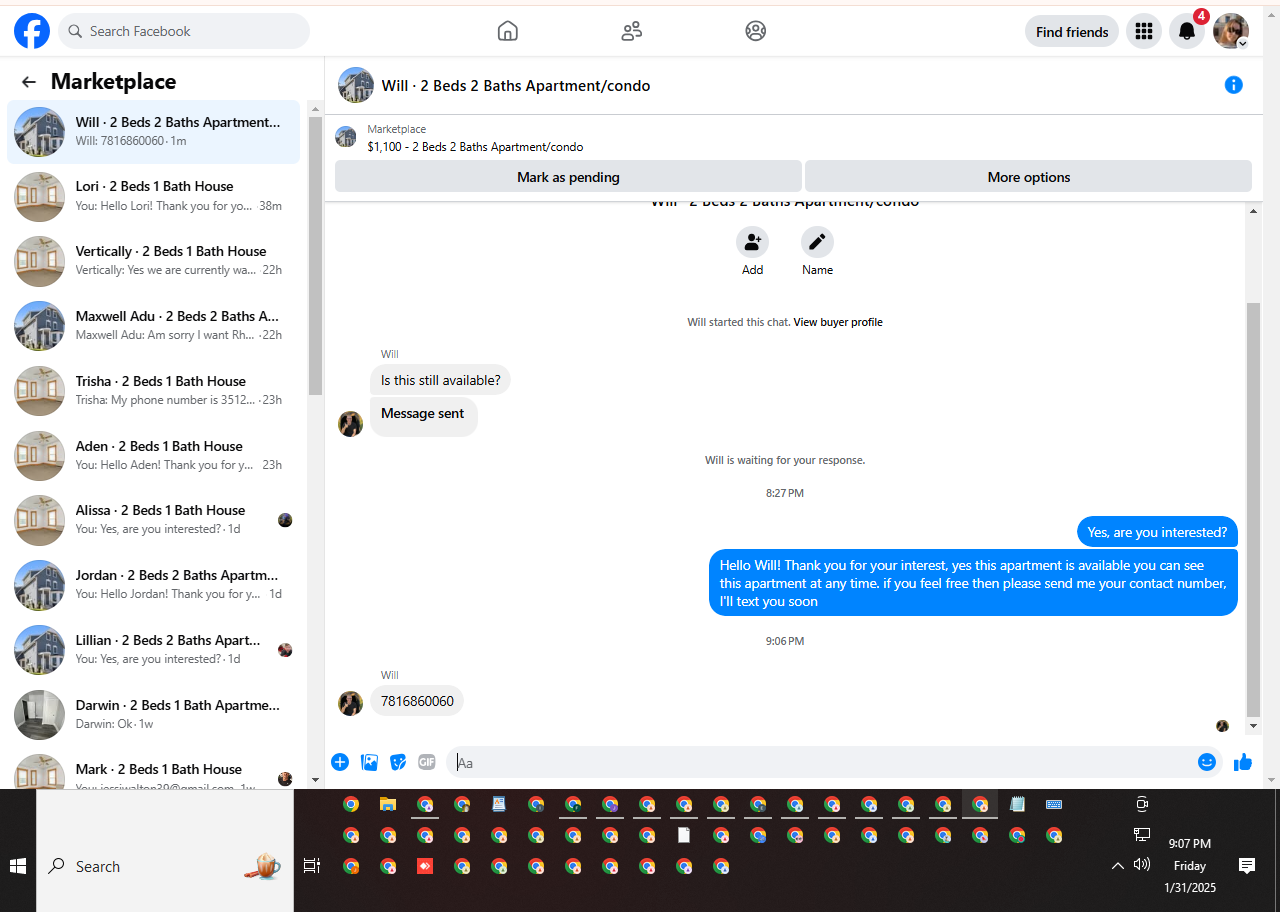Image resolution: width=1280 pixels, height=912 pixels.
Task: Click the Add people icon
Action: [752, 242]
